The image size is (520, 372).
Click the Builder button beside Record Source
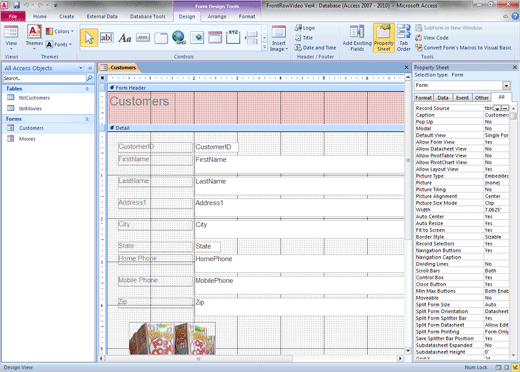[505, 108]
